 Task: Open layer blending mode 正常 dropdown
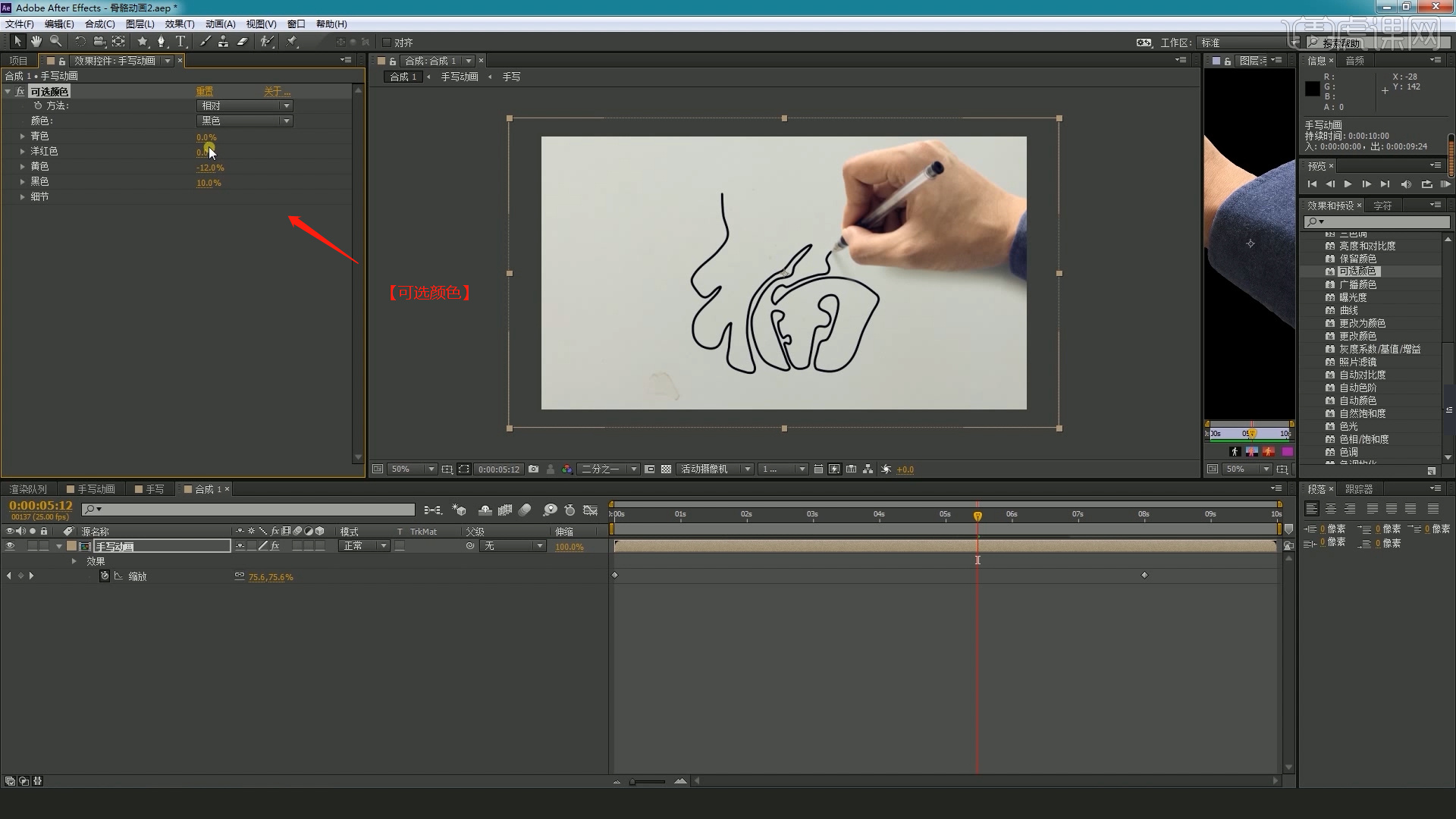[364, 546]
